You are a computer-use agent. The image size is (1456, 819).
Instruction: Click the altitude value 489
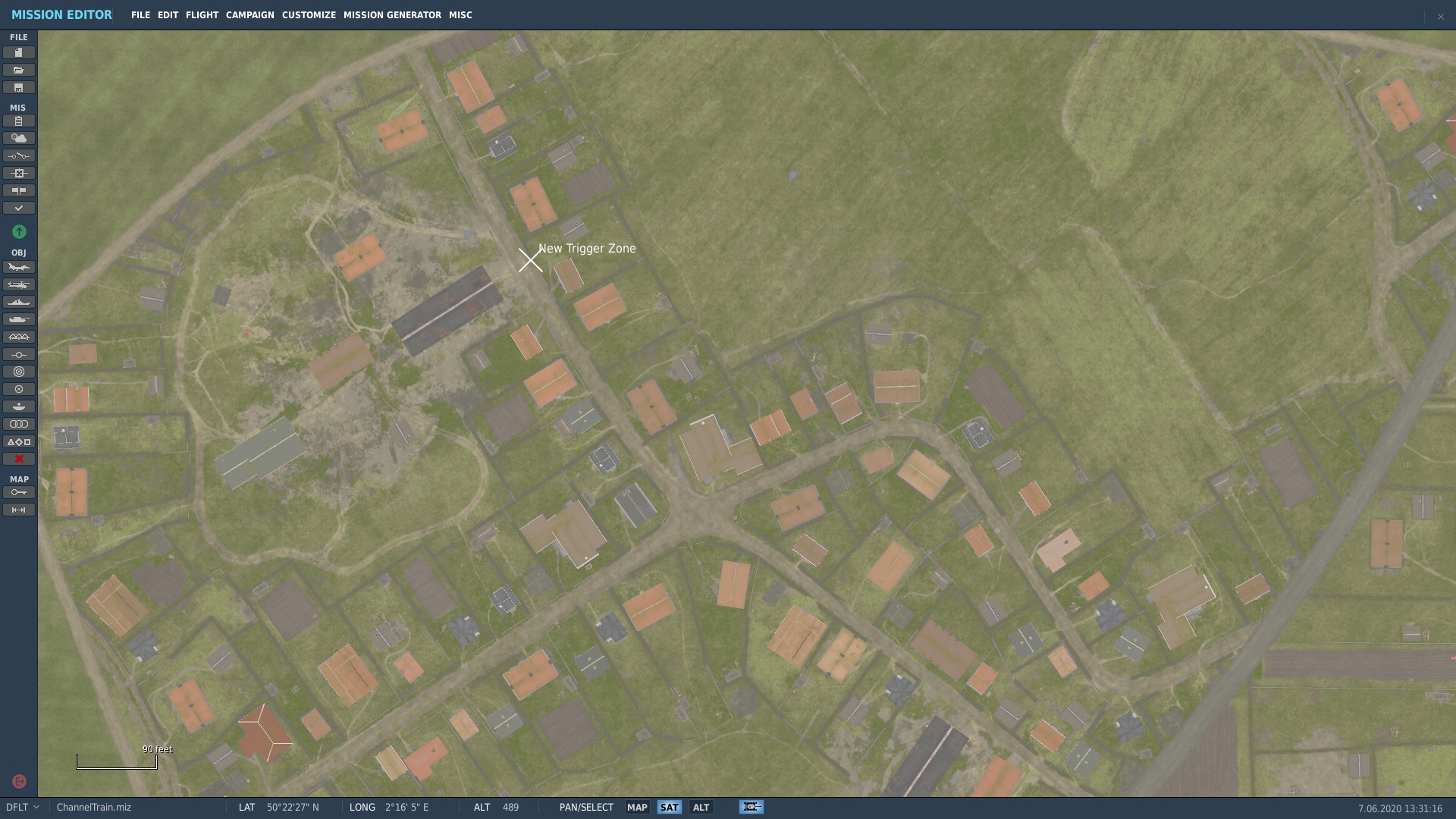pos(510,808)
